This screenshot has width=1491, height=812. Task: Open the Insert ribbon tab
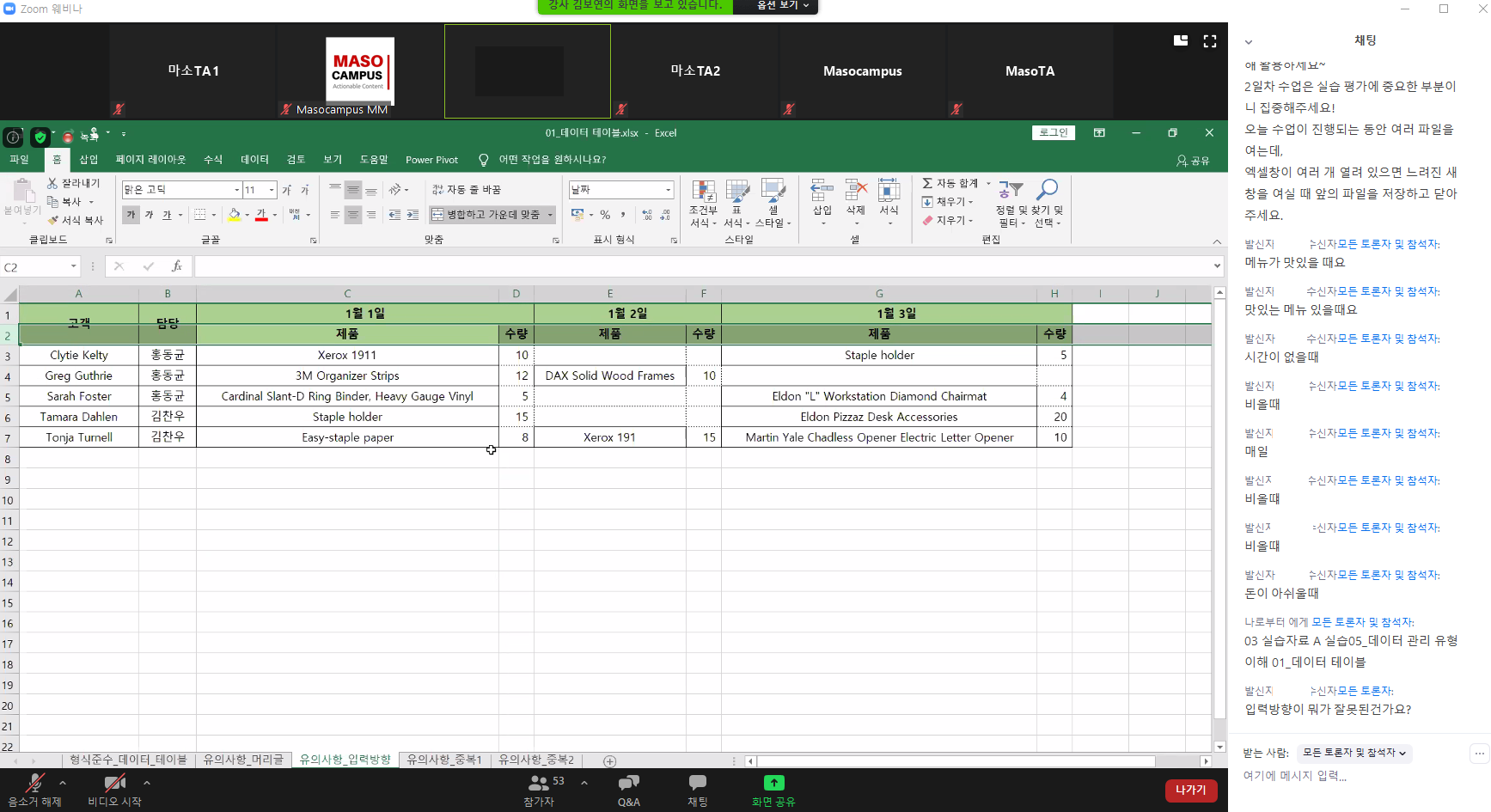point(89,160)
